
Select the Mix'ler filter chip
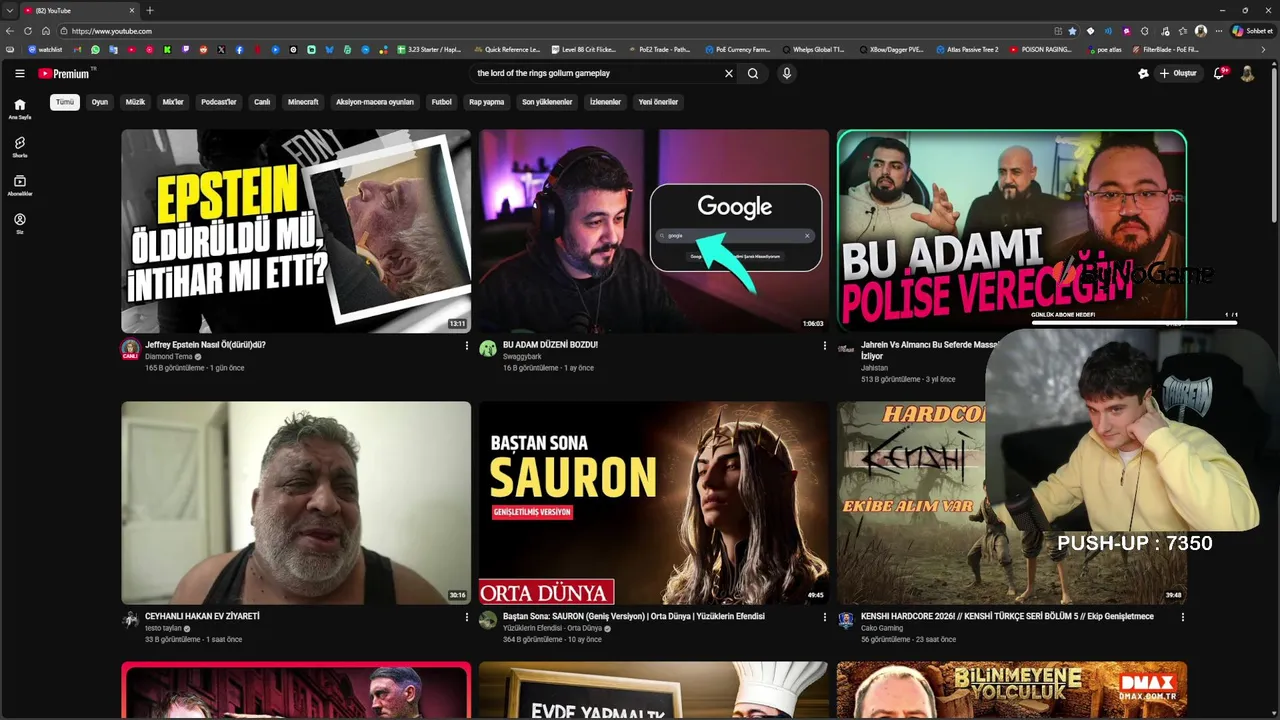pyautogui.click(x=173, y=102)
